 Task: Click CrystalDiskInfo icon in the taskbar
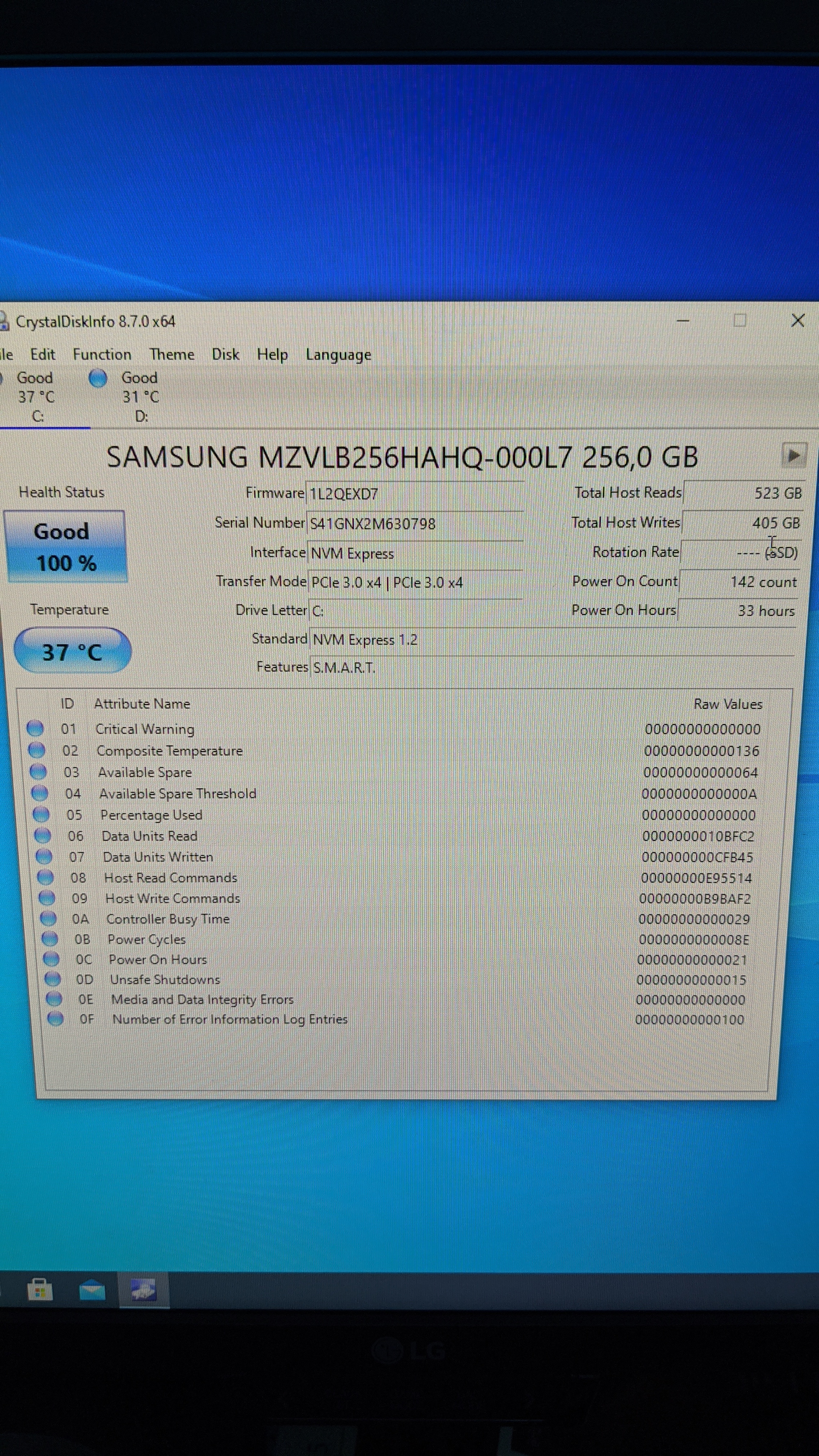pyautogui.click(x=144, y=1290)
